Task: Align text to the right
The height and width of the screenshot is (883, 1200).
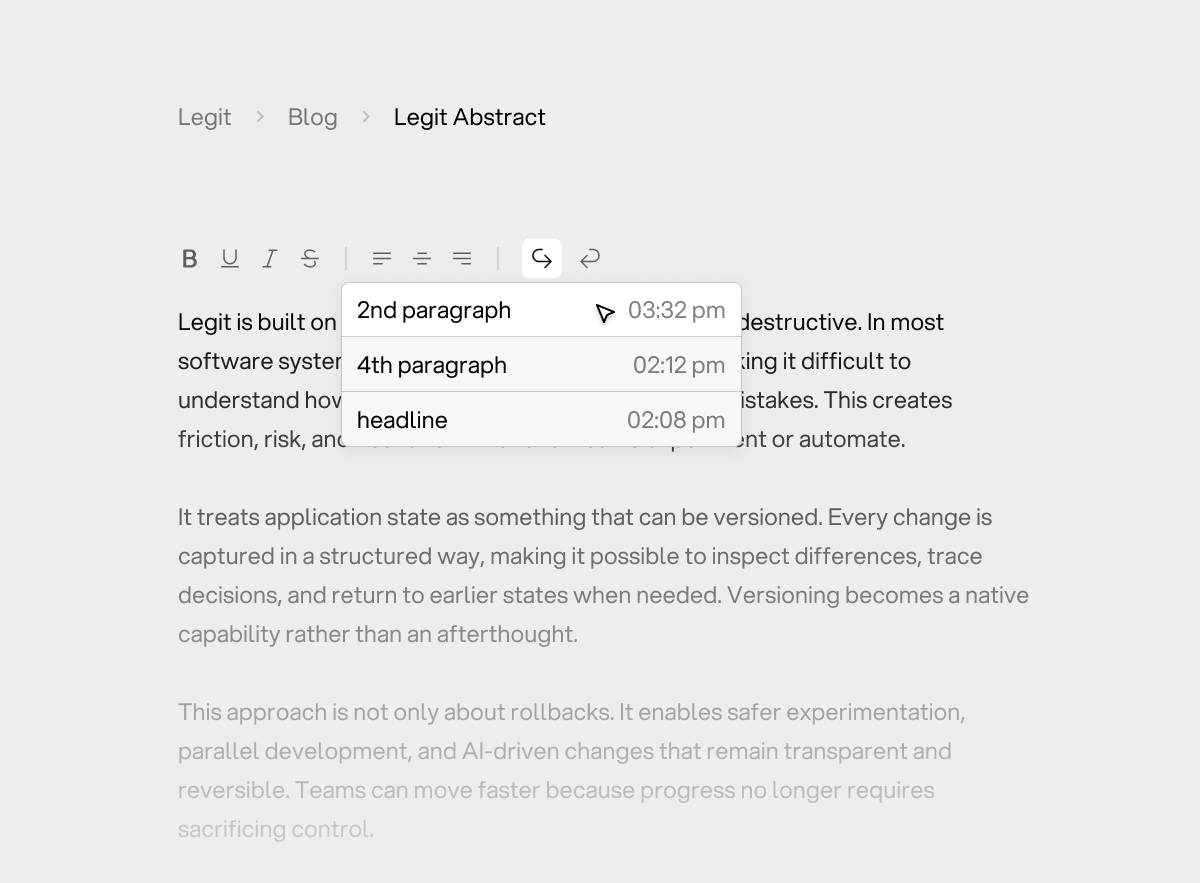Action: pyautogui.click(x=462, y=259)
